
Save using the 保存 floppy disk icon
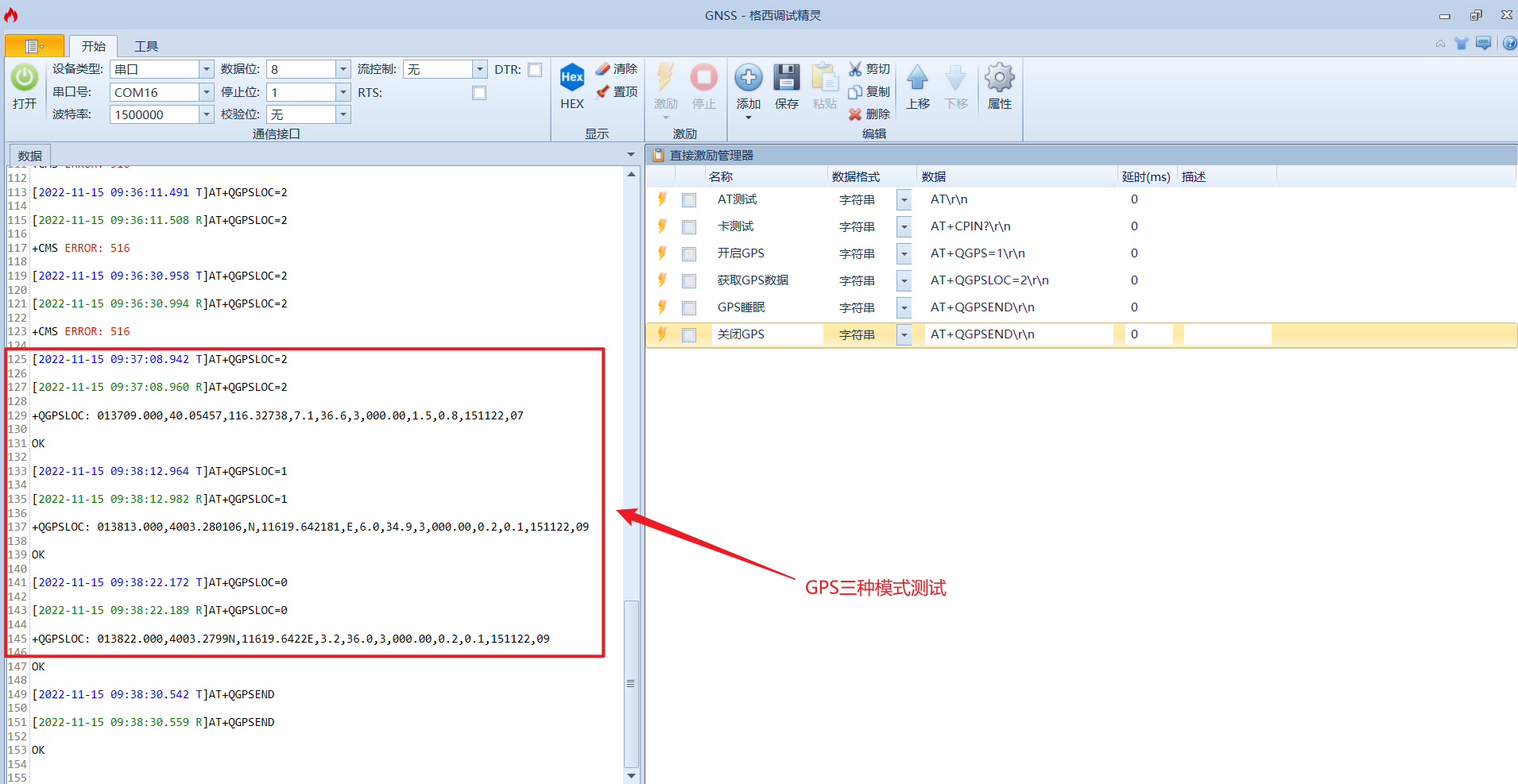click(787, 78)
